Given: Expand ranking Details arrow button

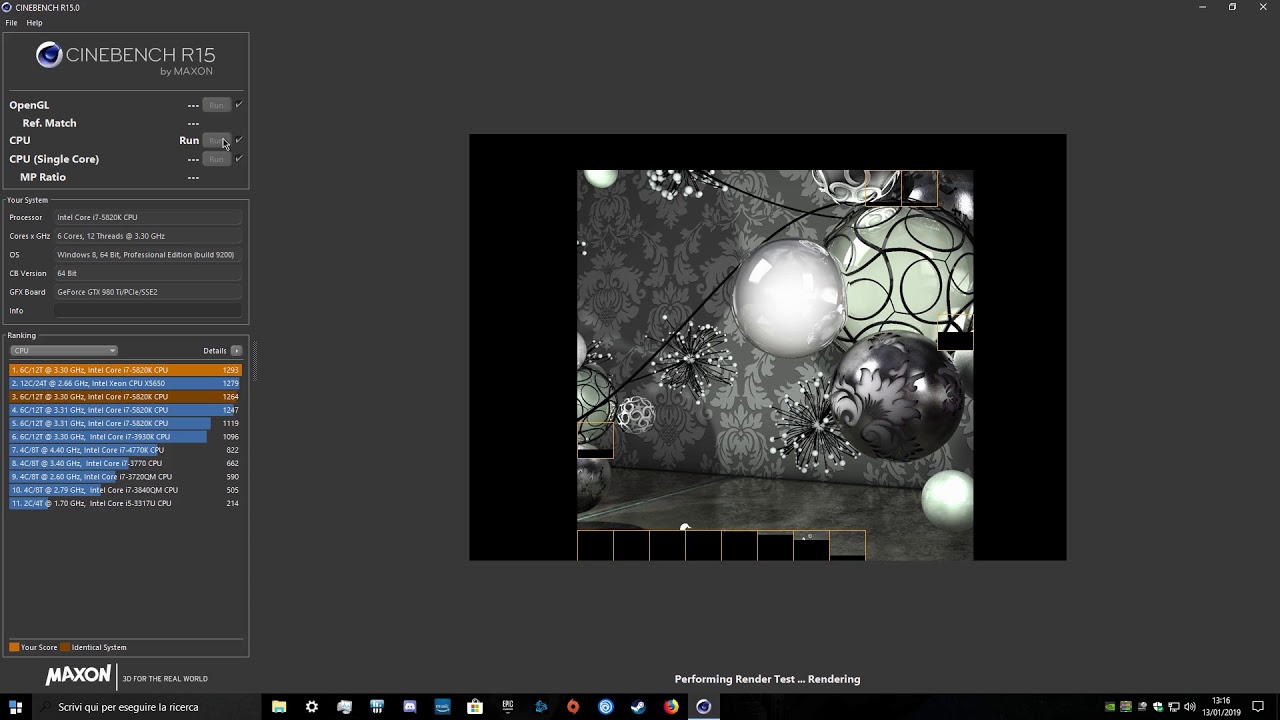Looking at the screenshot, I should (x=236, y=351).
